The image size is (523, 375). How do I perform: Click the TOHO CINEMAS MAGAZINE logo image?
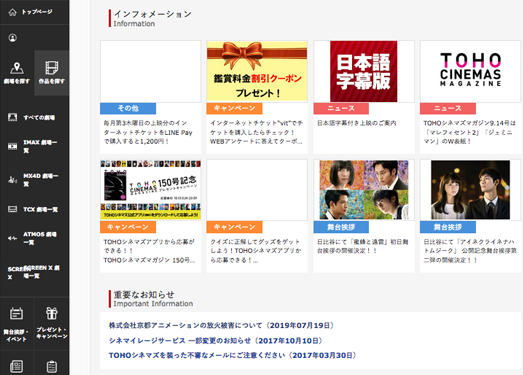[470, 70]
